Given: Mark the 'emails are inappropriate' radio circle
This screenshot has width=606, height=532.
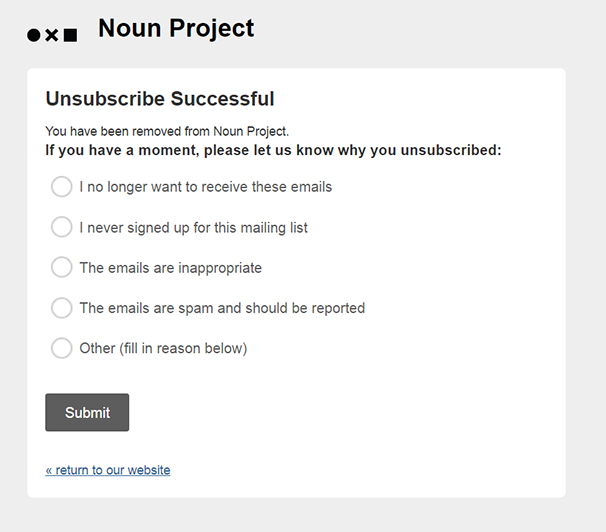Looking at the screenshot, I should 61,267.
